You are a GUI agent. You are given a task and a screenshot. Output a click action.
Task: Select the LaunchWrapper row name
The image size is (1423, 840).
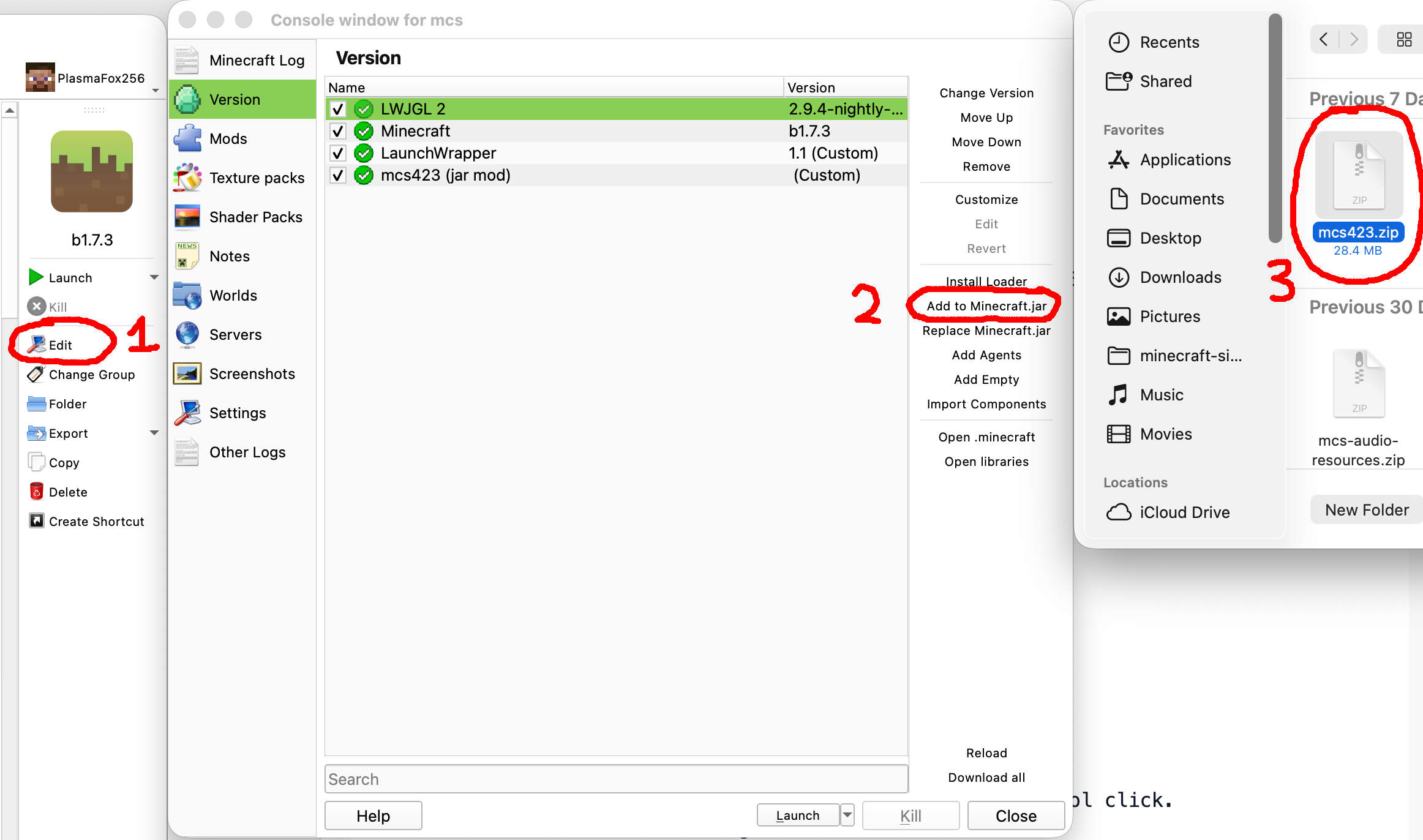point(438,153)
